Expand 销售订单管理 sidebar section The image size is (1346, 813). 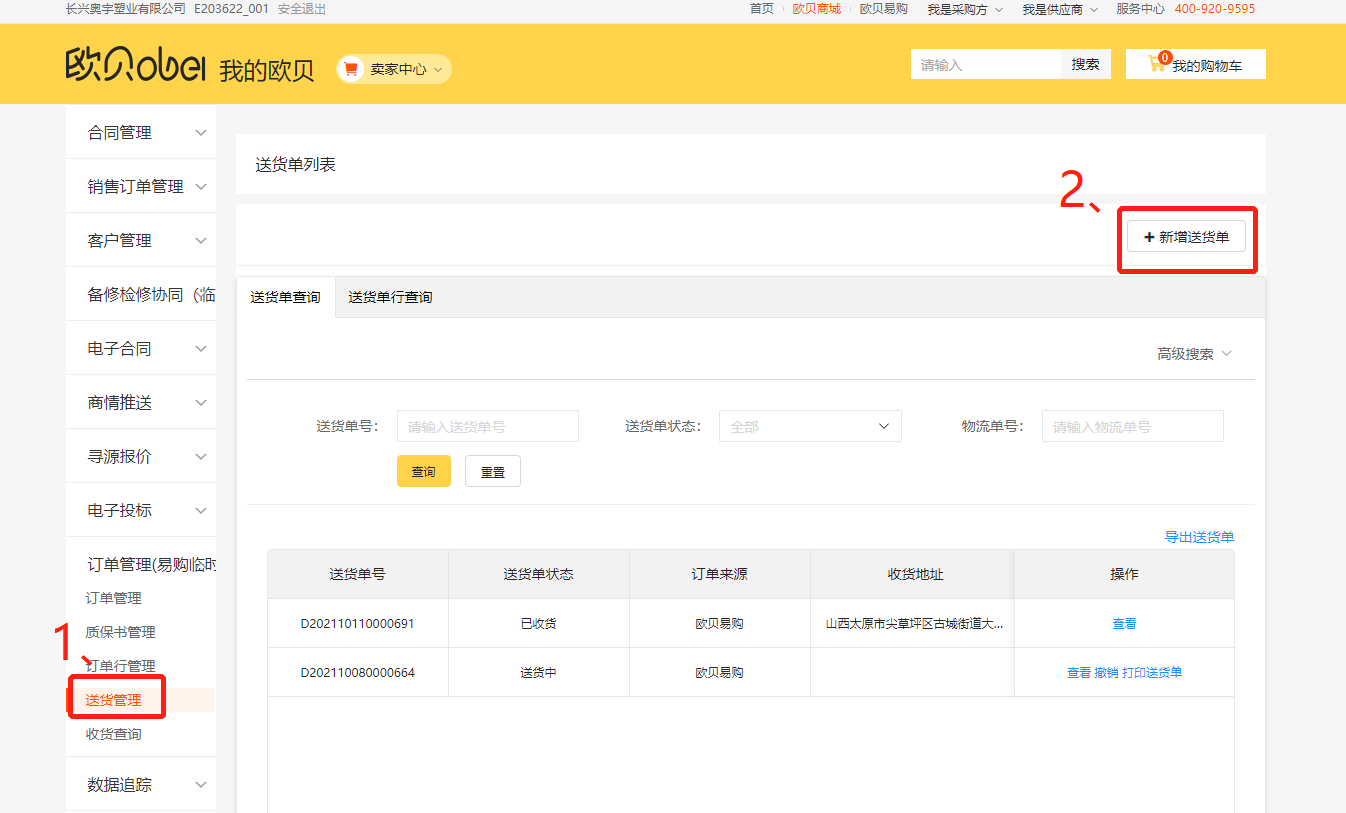click(141, 186)
